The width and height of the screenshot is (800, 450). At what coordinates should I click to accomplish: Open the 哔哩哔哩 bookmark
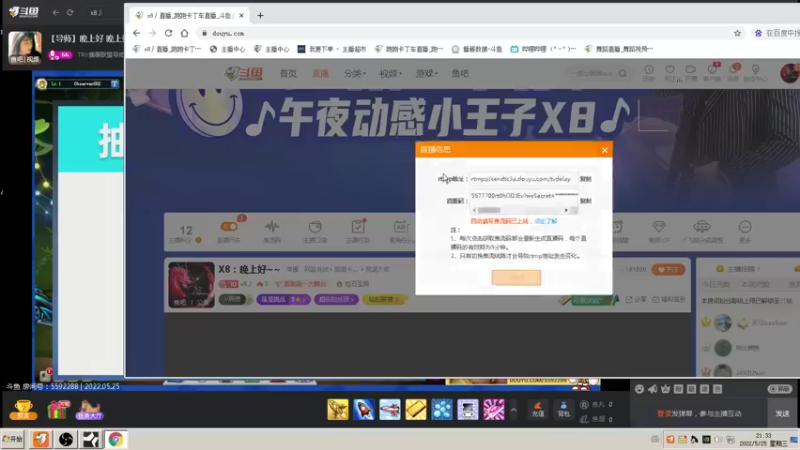(x=543, y=49)
